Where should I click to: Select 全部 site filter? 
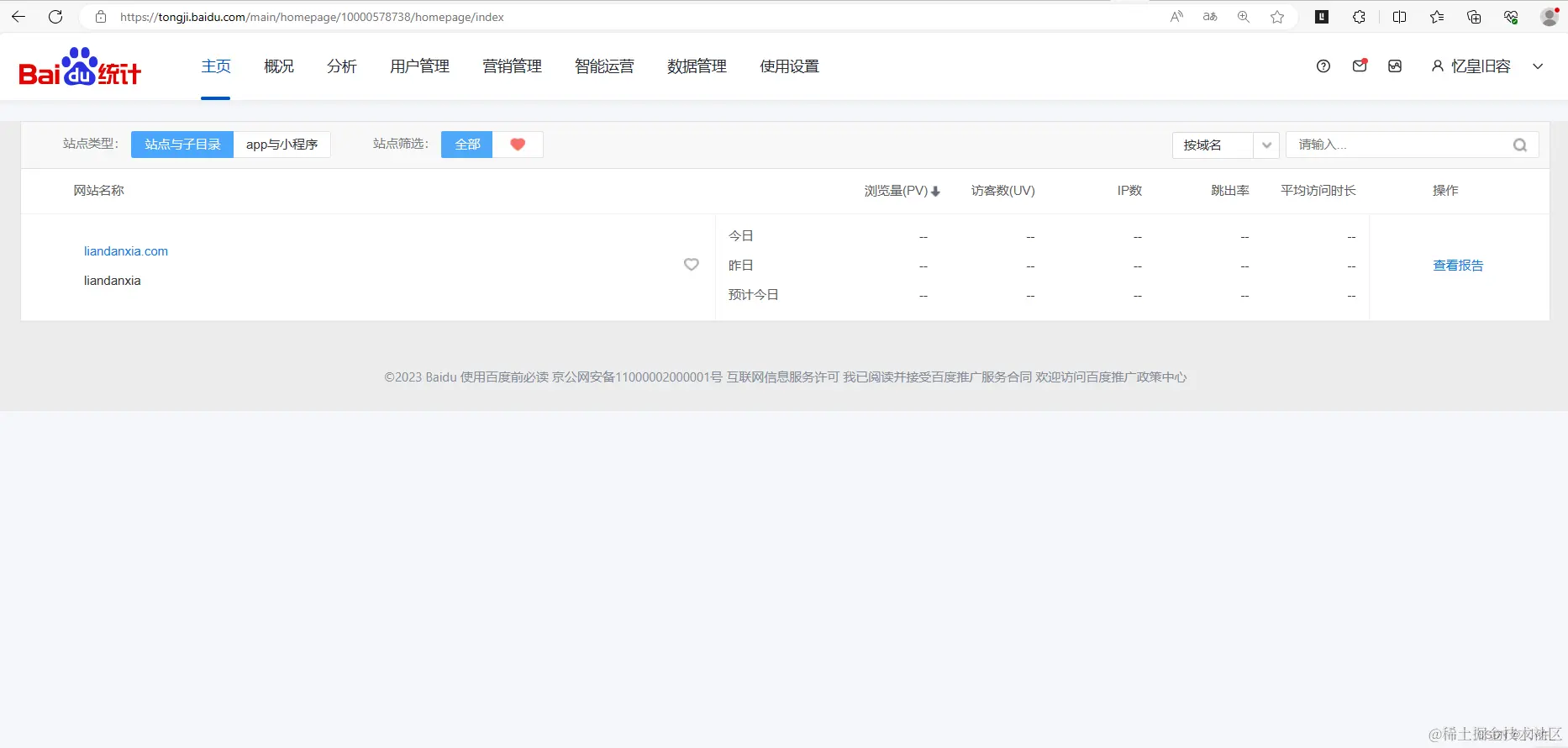click(x=467, y=145)
